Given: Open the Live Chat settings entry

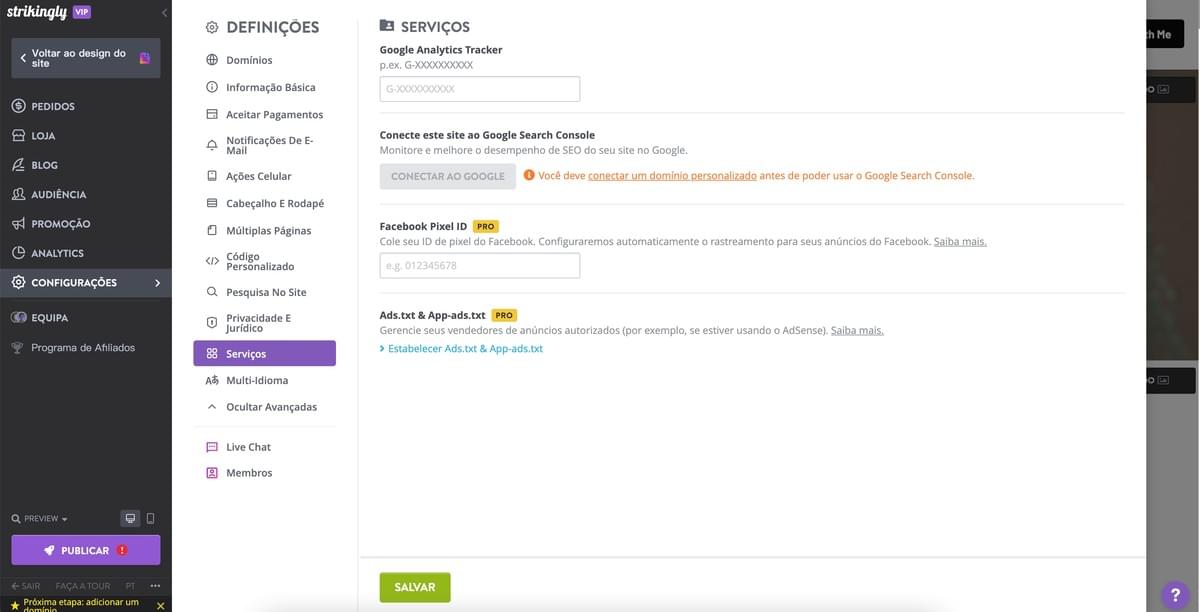Looking at the screenshot, I should [239, 446].
